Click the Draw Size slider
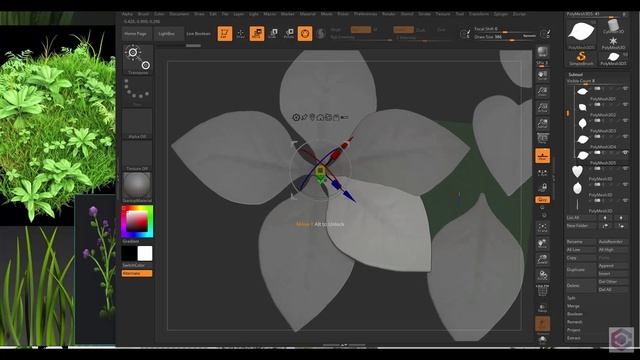 click(504, 37)
